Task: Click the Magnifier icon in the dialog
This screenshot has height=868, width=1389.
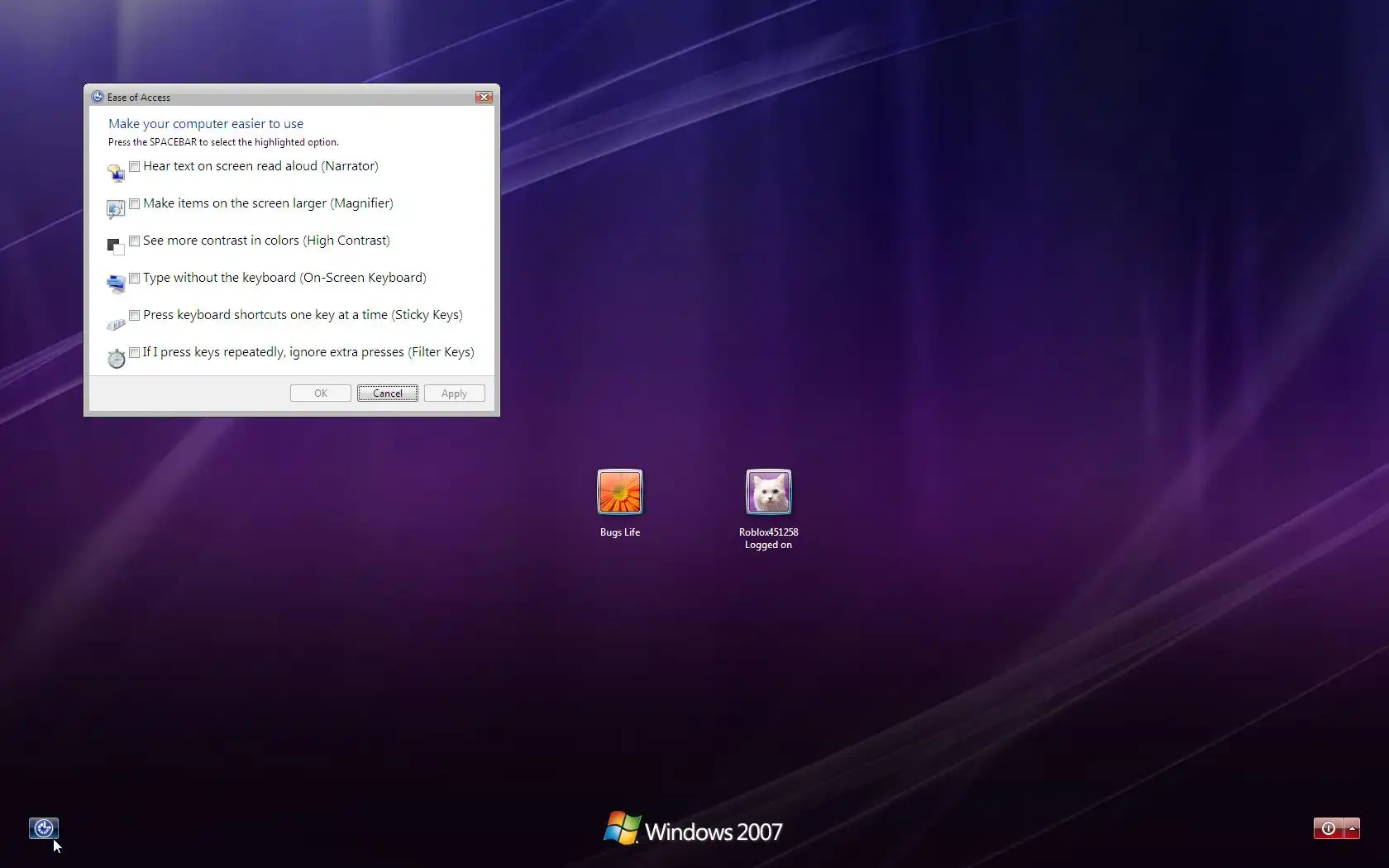Action: [116, 210]
